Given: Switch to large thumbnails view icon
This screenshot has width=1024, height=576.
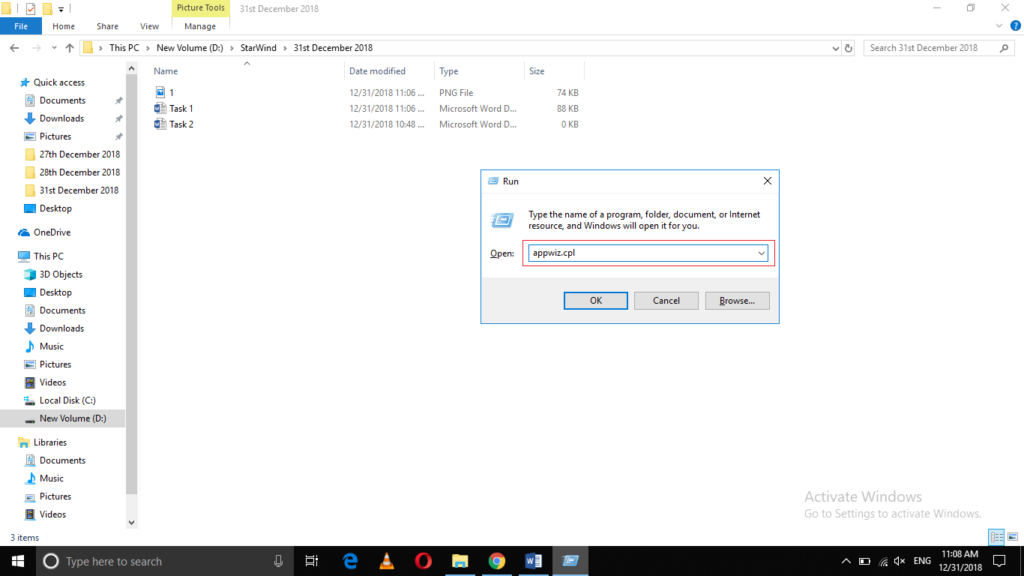Looking at the screenshot, I should pos(1012,537).
